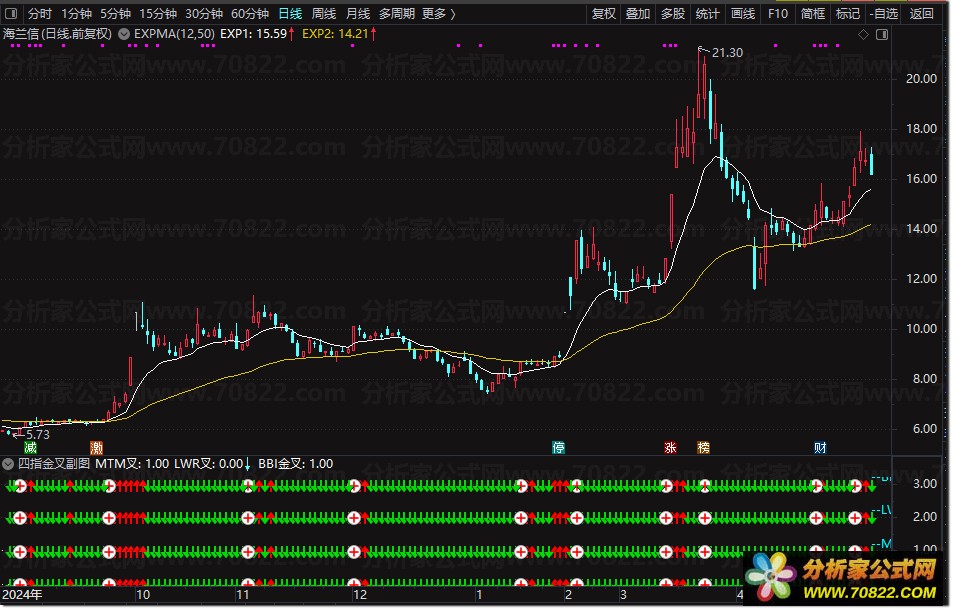Open the 多股 multi-stock view

pos(673,13)
